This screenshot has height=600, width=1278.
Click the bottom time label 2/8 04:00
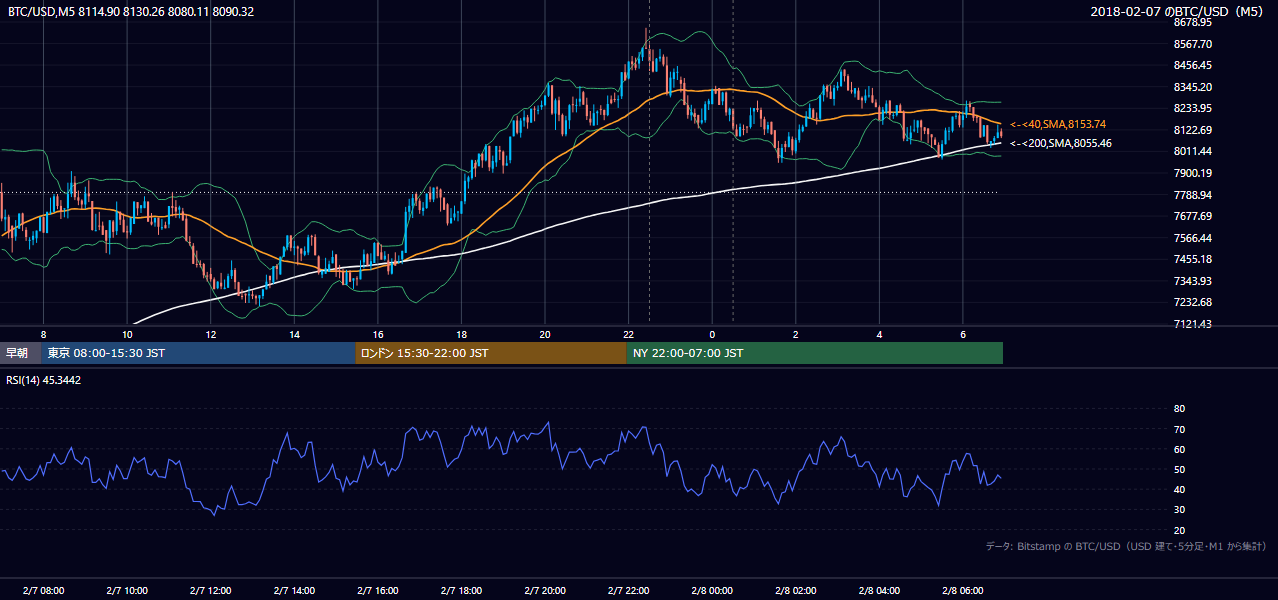click(880, 590)
